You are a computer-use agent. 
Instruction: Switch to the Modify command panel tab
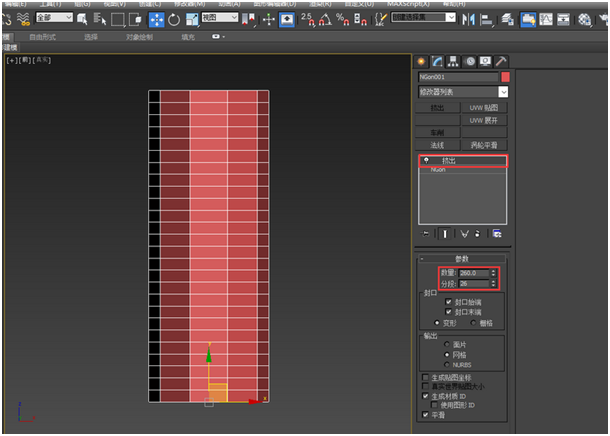(437, 61)
